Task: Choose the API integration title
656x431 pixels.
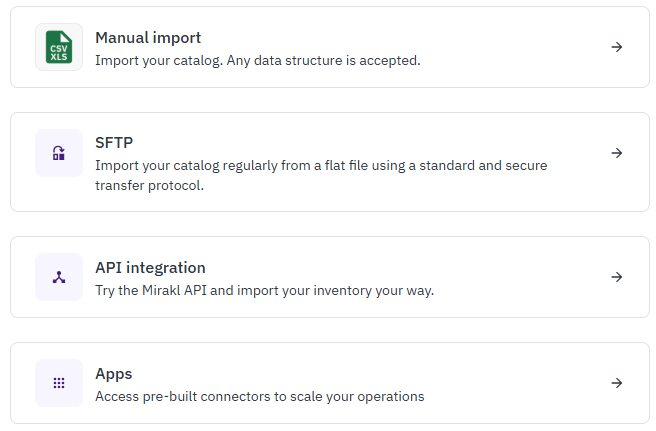Action: pos(150,268)
